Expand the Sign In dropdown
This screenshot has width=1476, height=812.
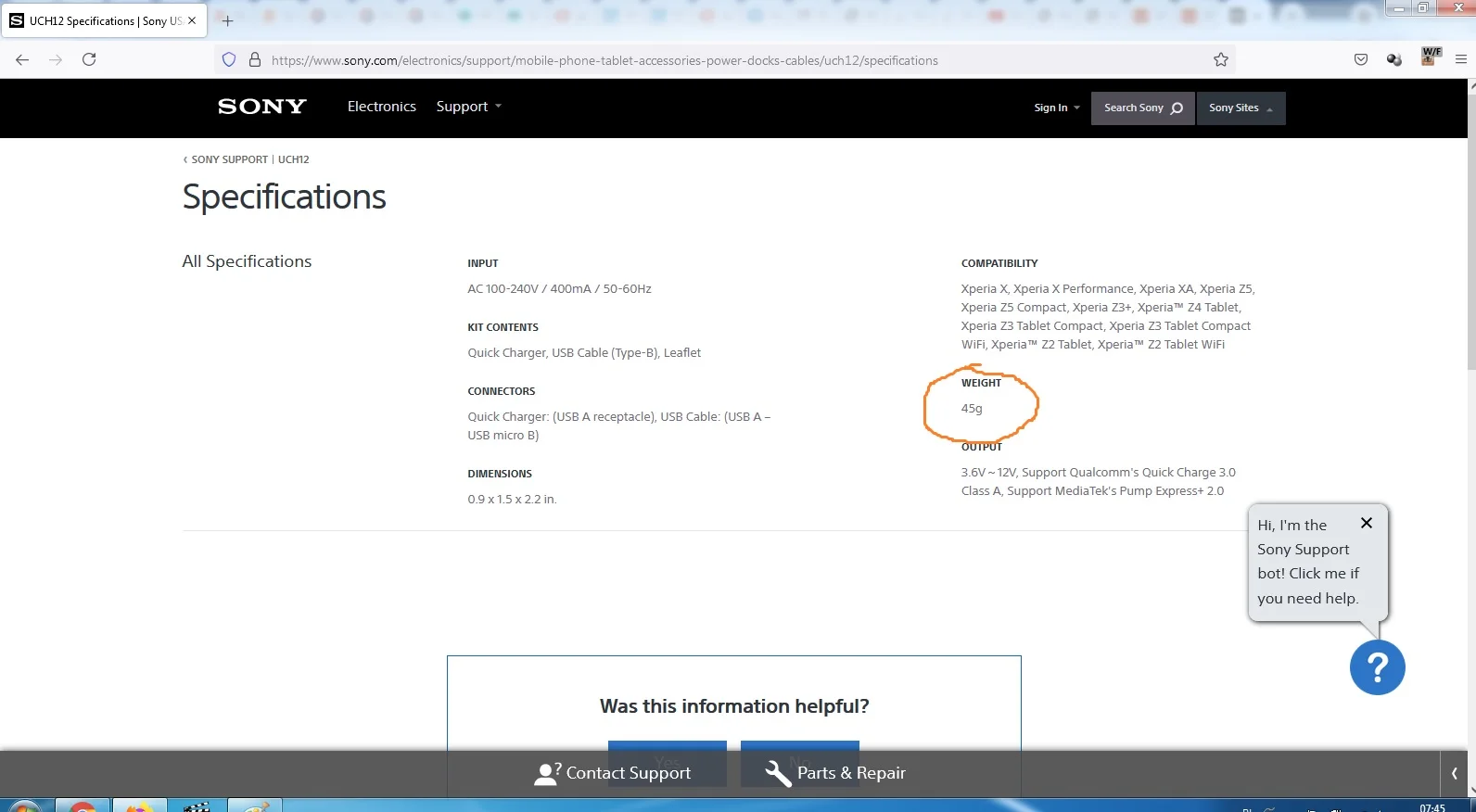(1057, 108)
